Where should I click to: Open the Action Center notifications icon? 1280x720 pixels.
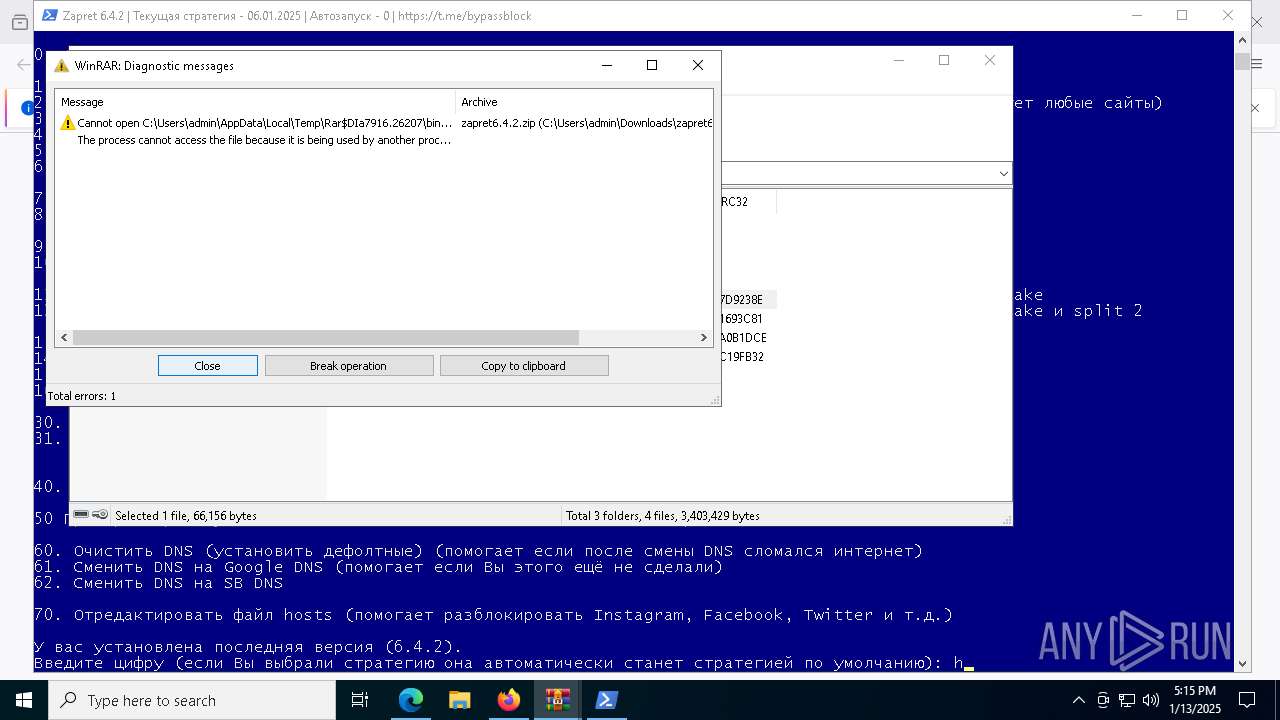[x=1247, y=700]
